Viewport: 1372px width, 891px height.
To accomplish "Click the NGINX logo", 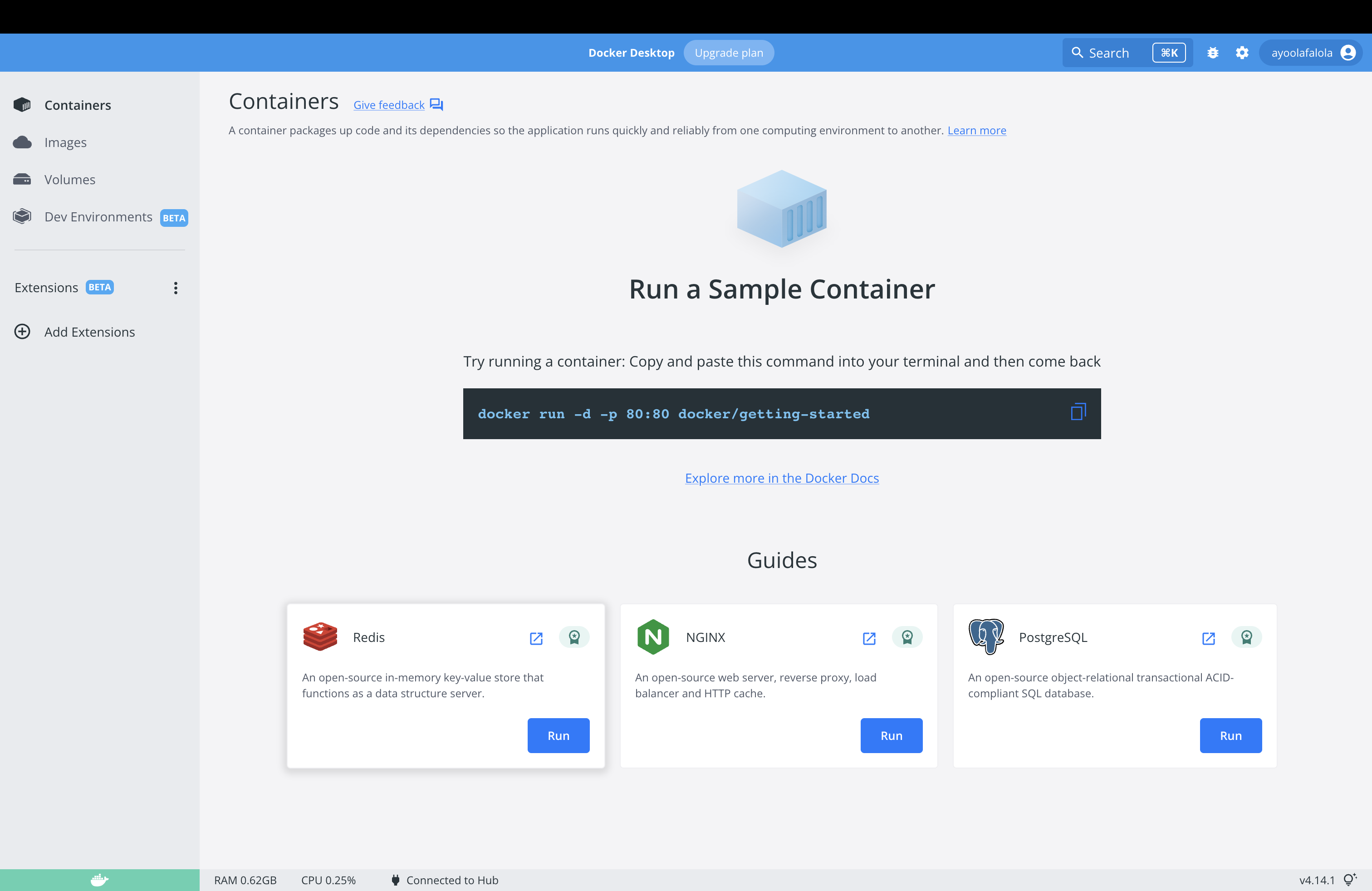I will (x=653, y=637).
